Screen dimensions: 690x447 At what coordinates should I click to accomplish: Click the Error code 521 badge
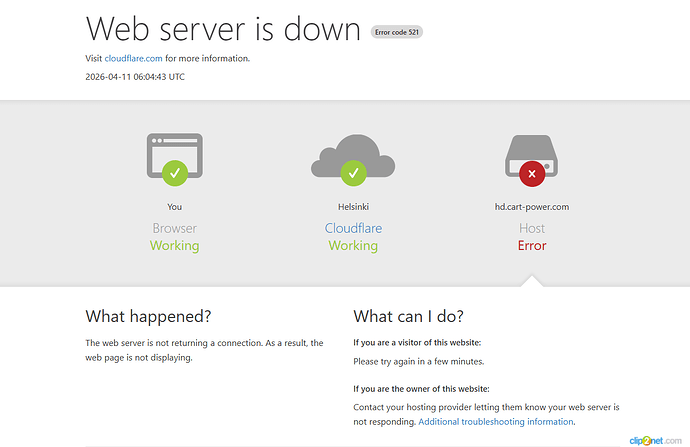(397, 32)
